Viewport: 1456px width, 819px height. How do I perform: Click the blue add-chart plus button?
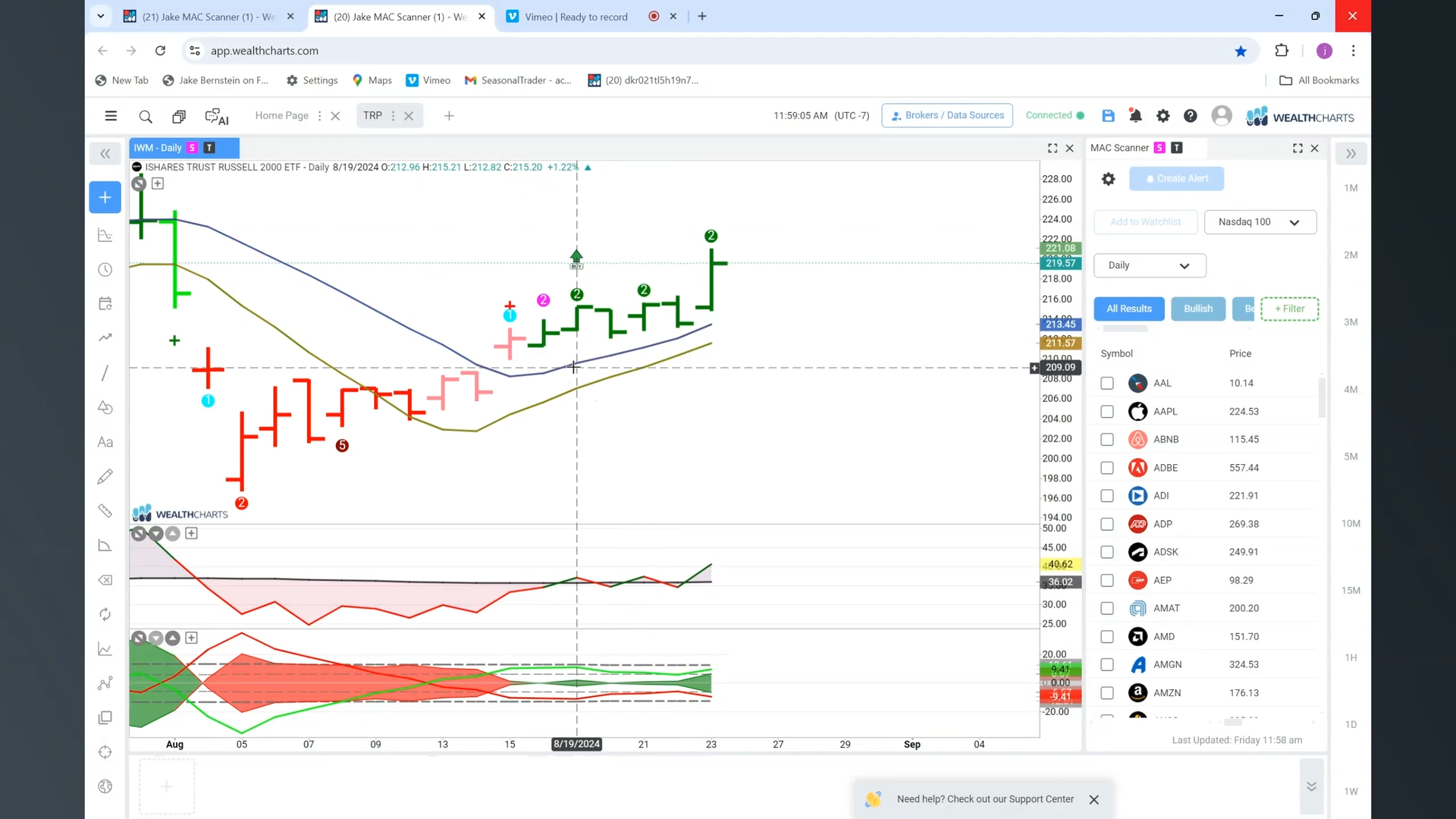105,197
